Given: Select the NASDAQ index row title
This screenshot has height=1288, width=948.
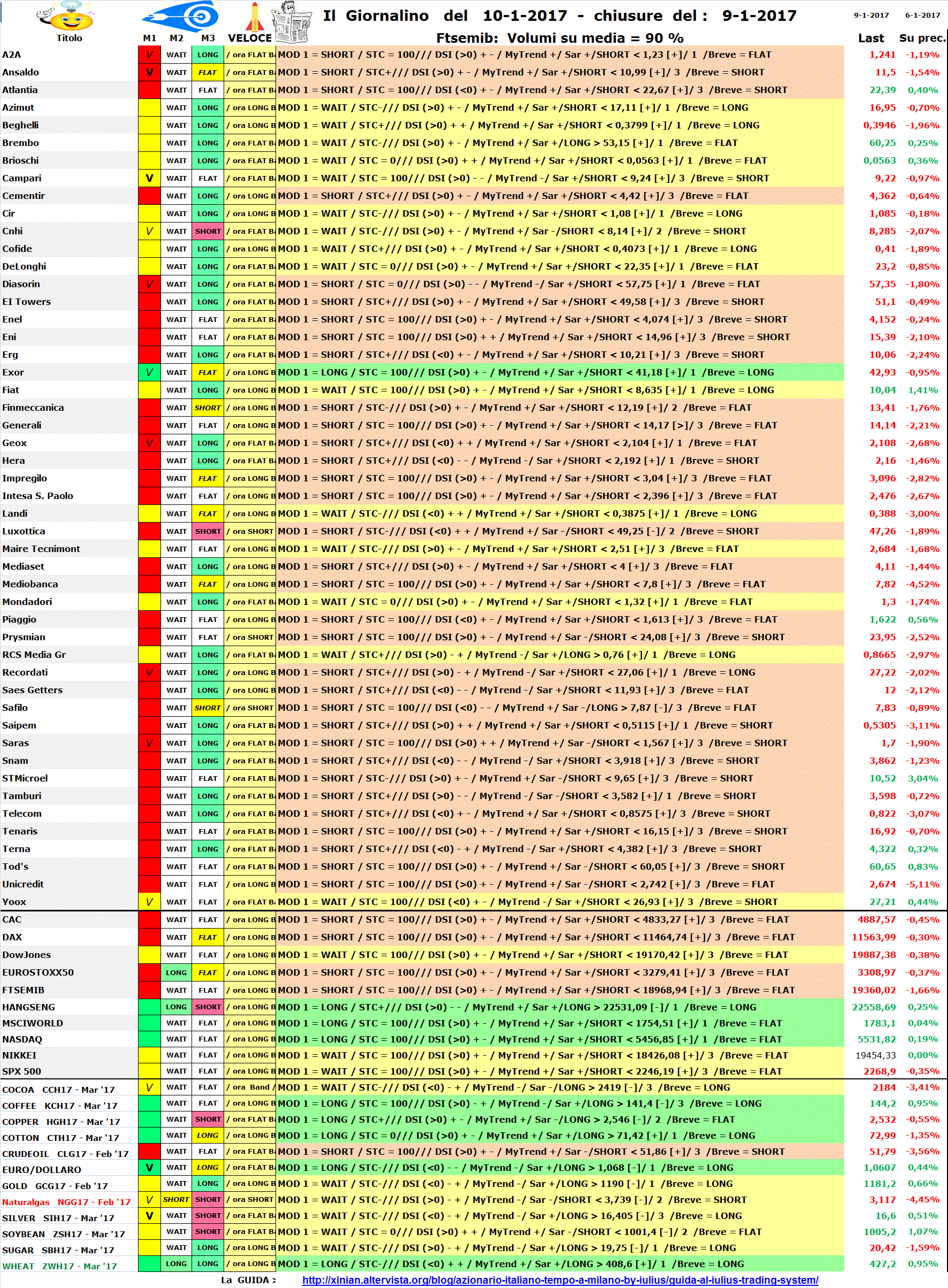Looking at the screenshot, I should (x=22, y=1040).
